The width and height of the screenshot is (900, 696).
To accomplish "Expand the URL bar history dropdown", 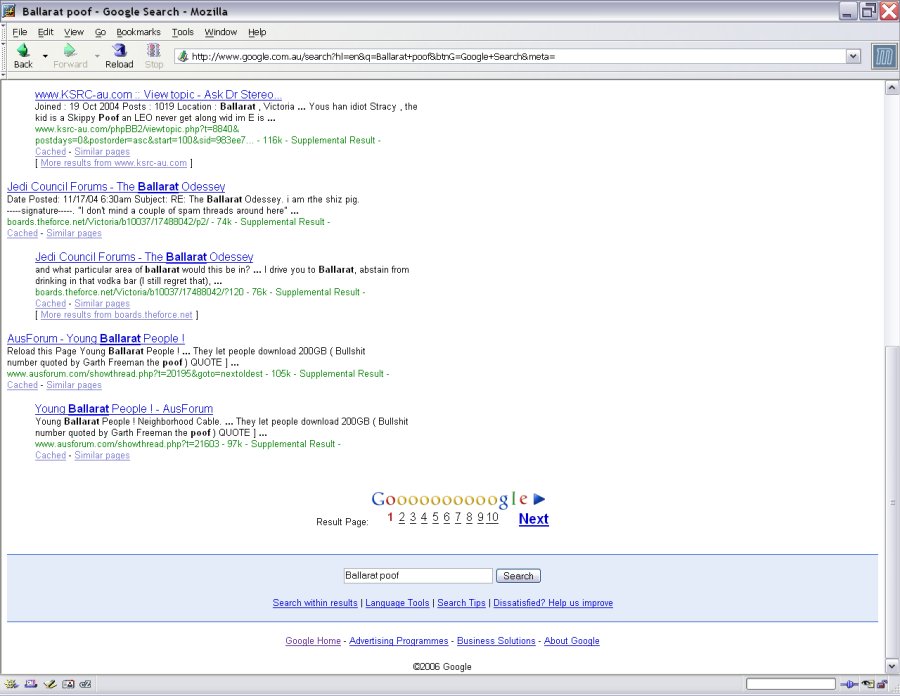I will pos(853,56).
